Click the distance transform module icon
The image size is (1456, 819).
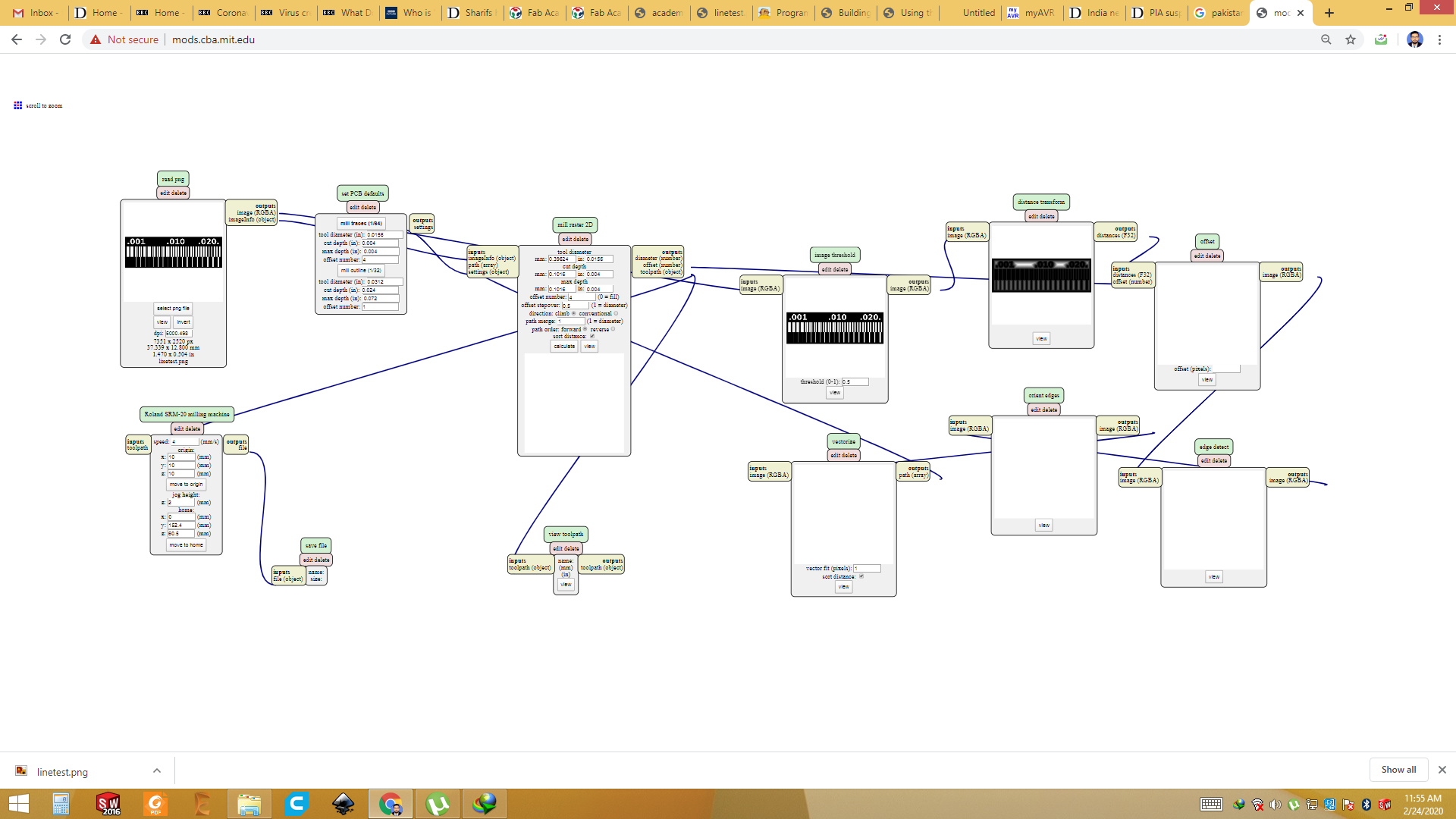[1040, 202]
